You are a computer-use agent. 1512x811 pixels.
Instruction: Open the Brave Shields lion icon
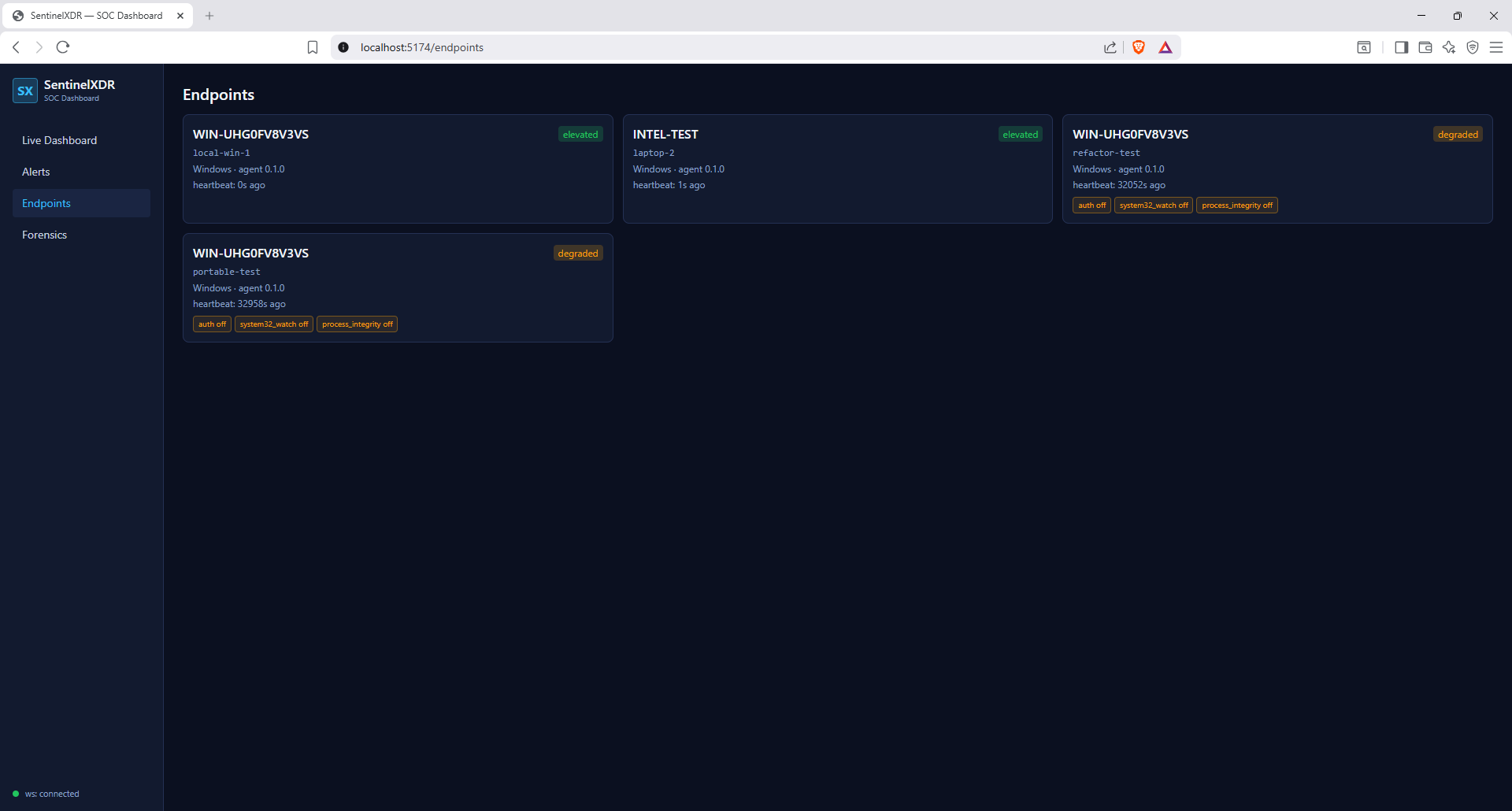[x=1138, y=47]
